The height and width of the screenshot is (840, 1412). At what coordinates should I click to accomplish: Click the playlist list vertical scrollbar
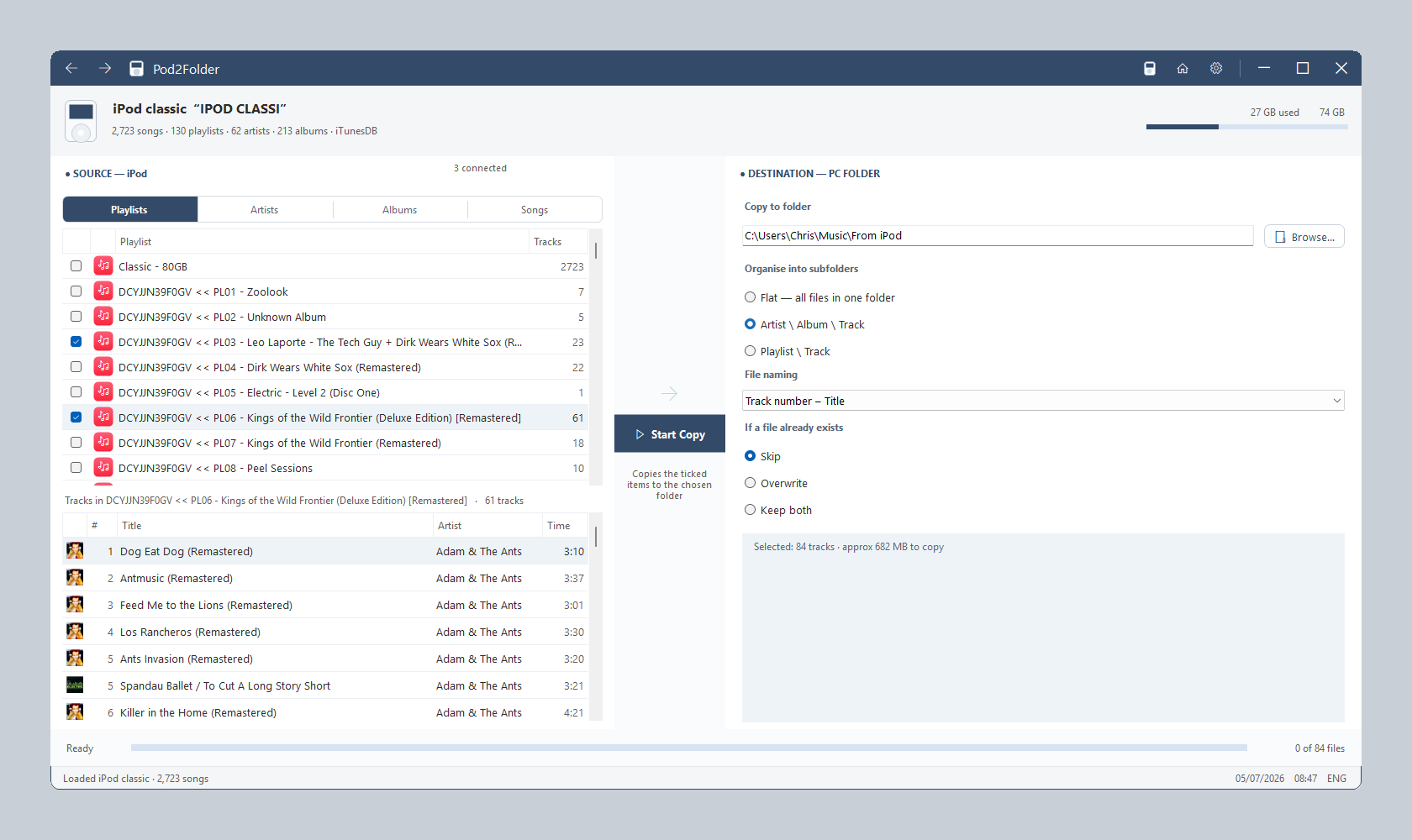[x=596, y=356]
